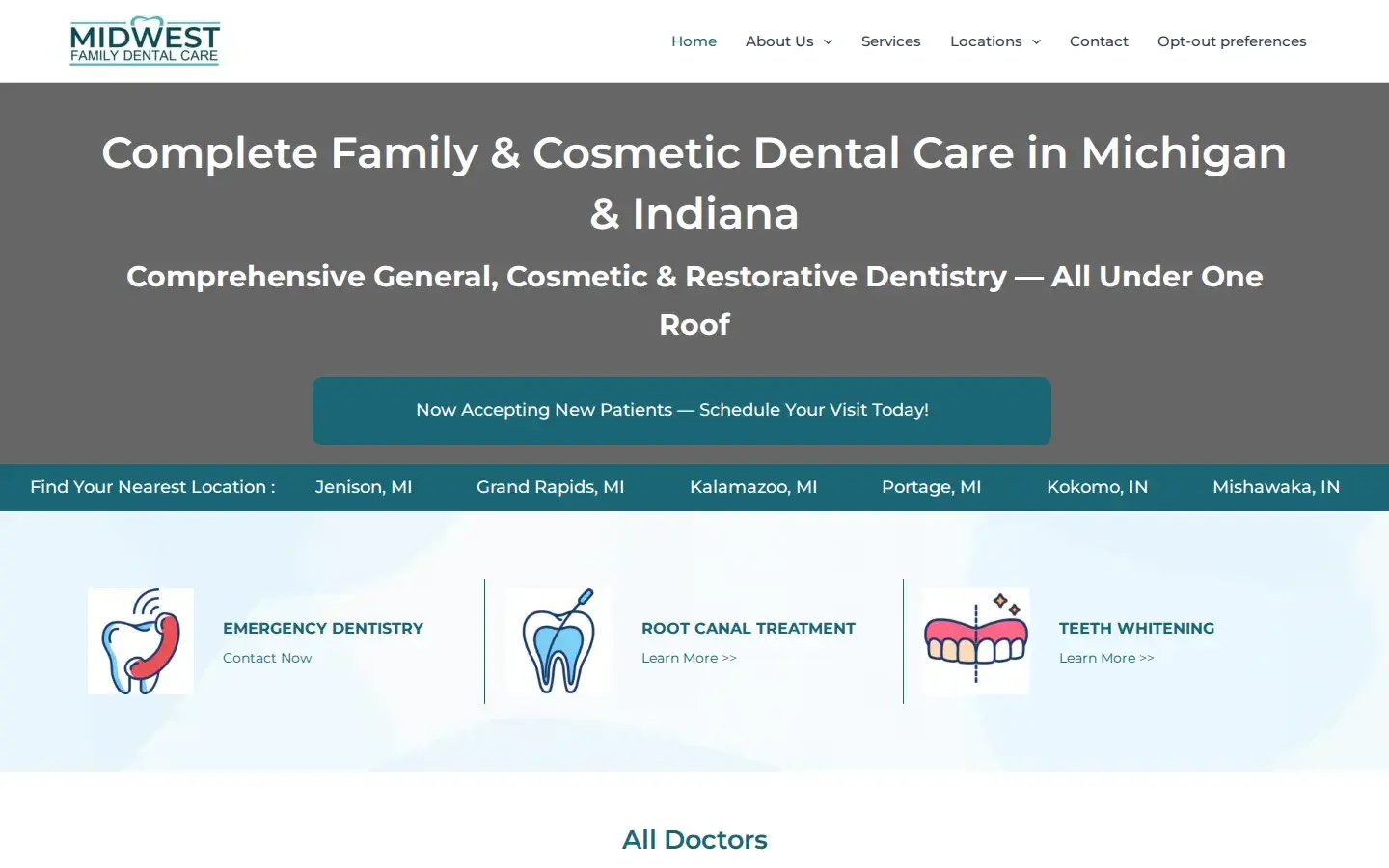Select the Kalamazoo, MI location link
Image resolution: width=1389 pixels, height=868 pixels.
tap(753, 487)
